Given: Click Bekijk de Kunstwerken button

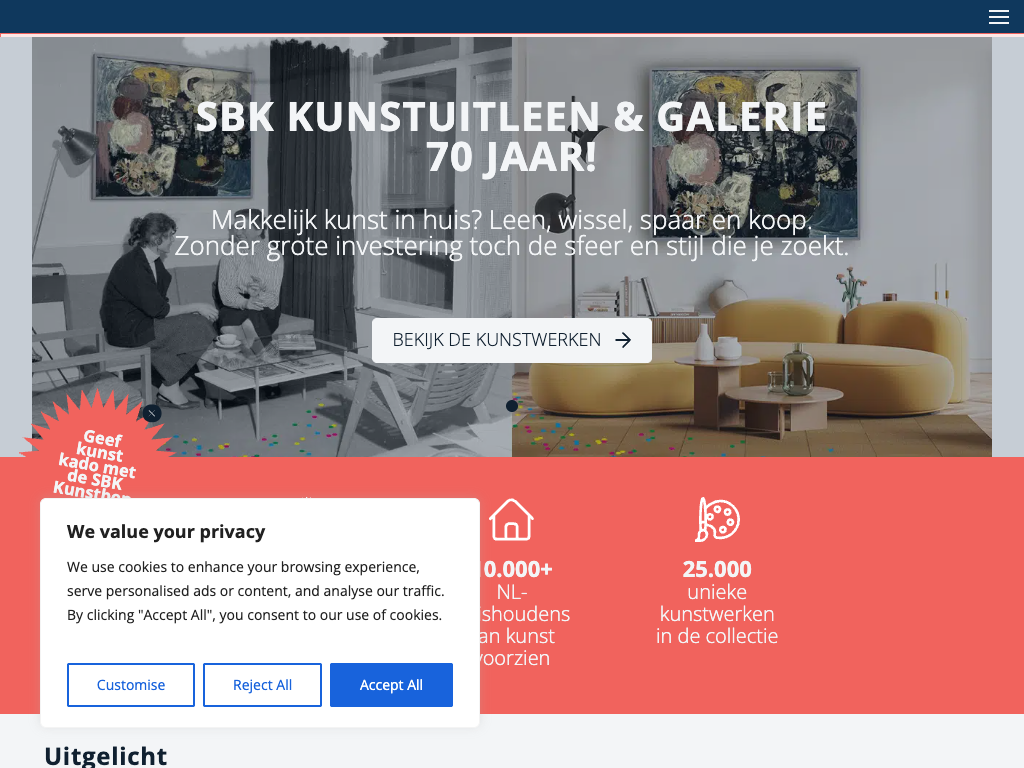Looking at the screenshot, I should point(511,340).
